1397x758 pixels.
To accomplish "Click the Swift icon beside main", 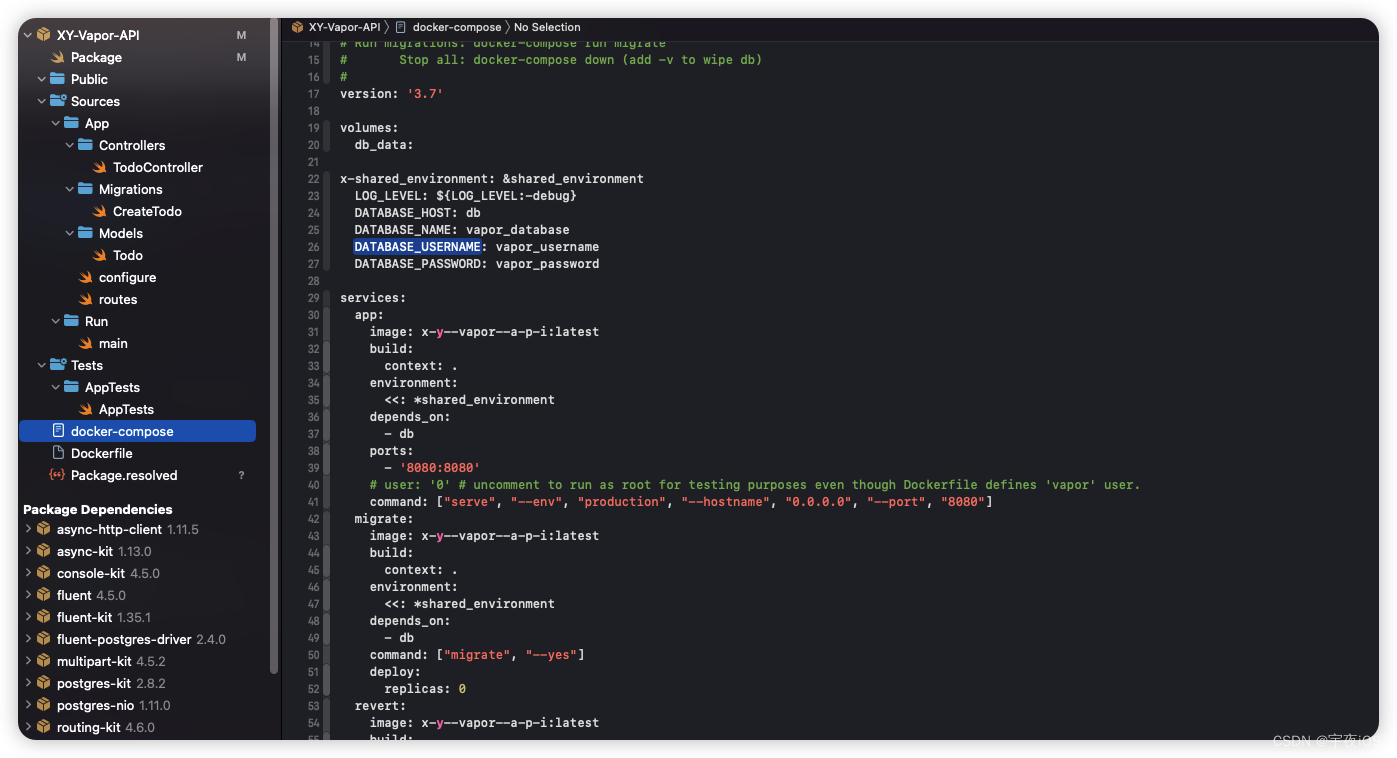I will [x=86, y=343].
